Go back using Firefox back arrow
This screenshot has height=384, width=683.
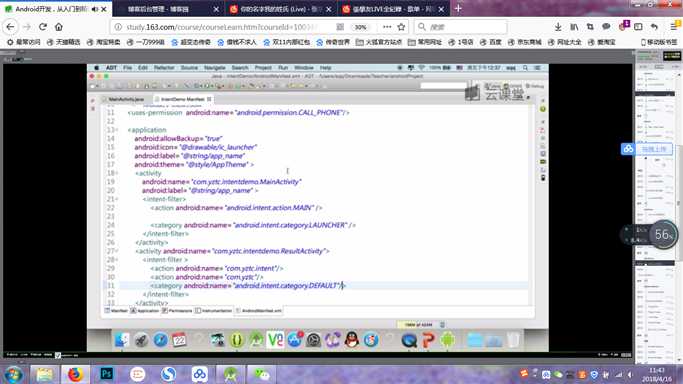(10, 27)
